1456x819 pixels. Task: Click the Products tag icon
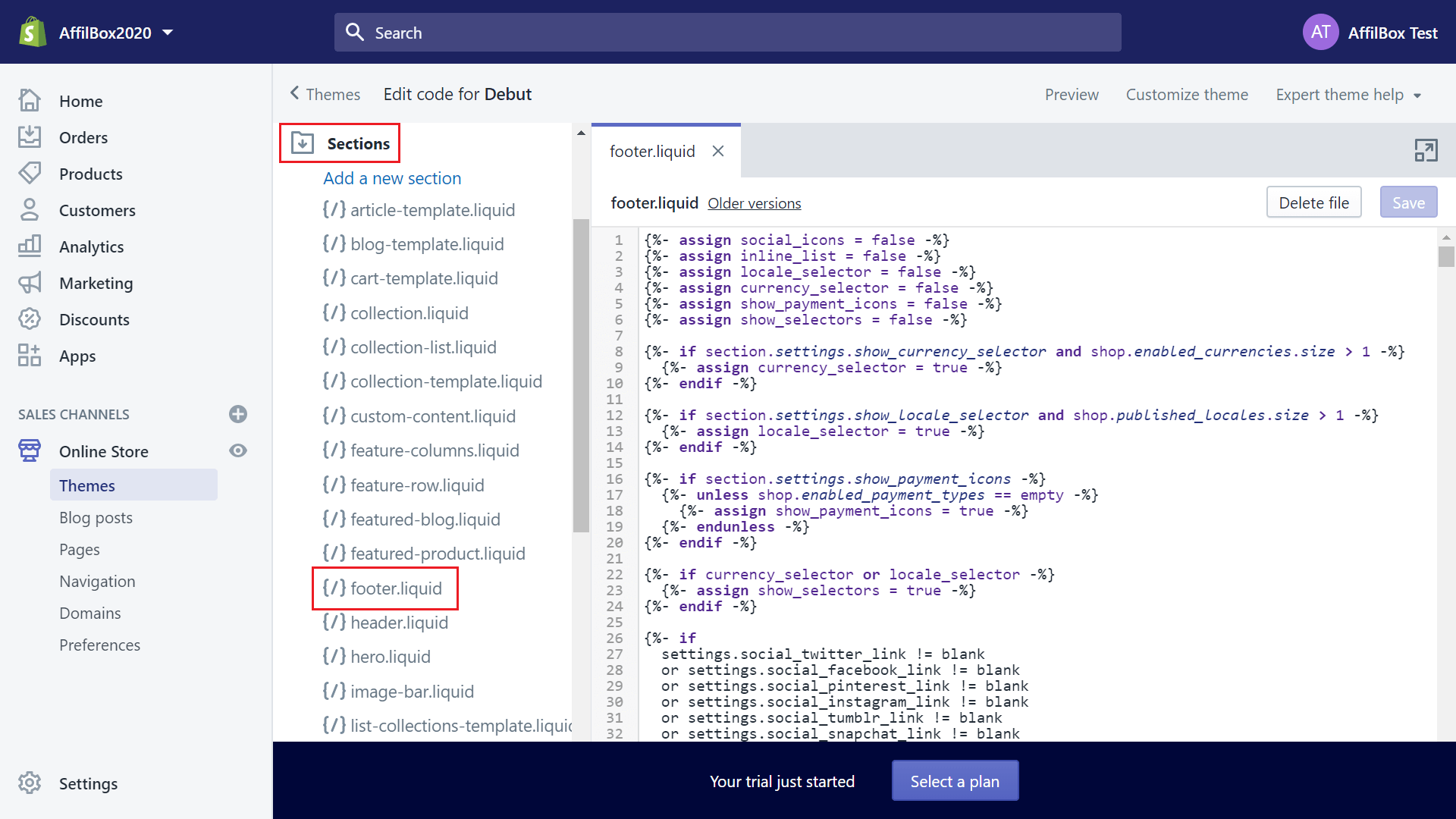30,173
